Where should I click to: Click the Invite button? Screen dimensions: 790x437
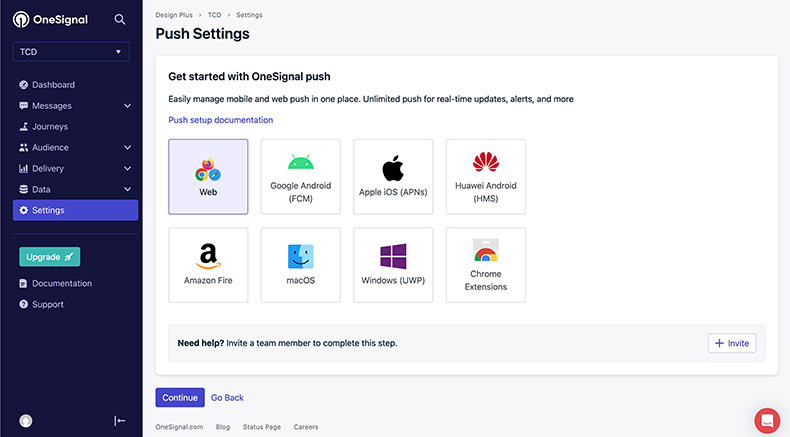732,343
